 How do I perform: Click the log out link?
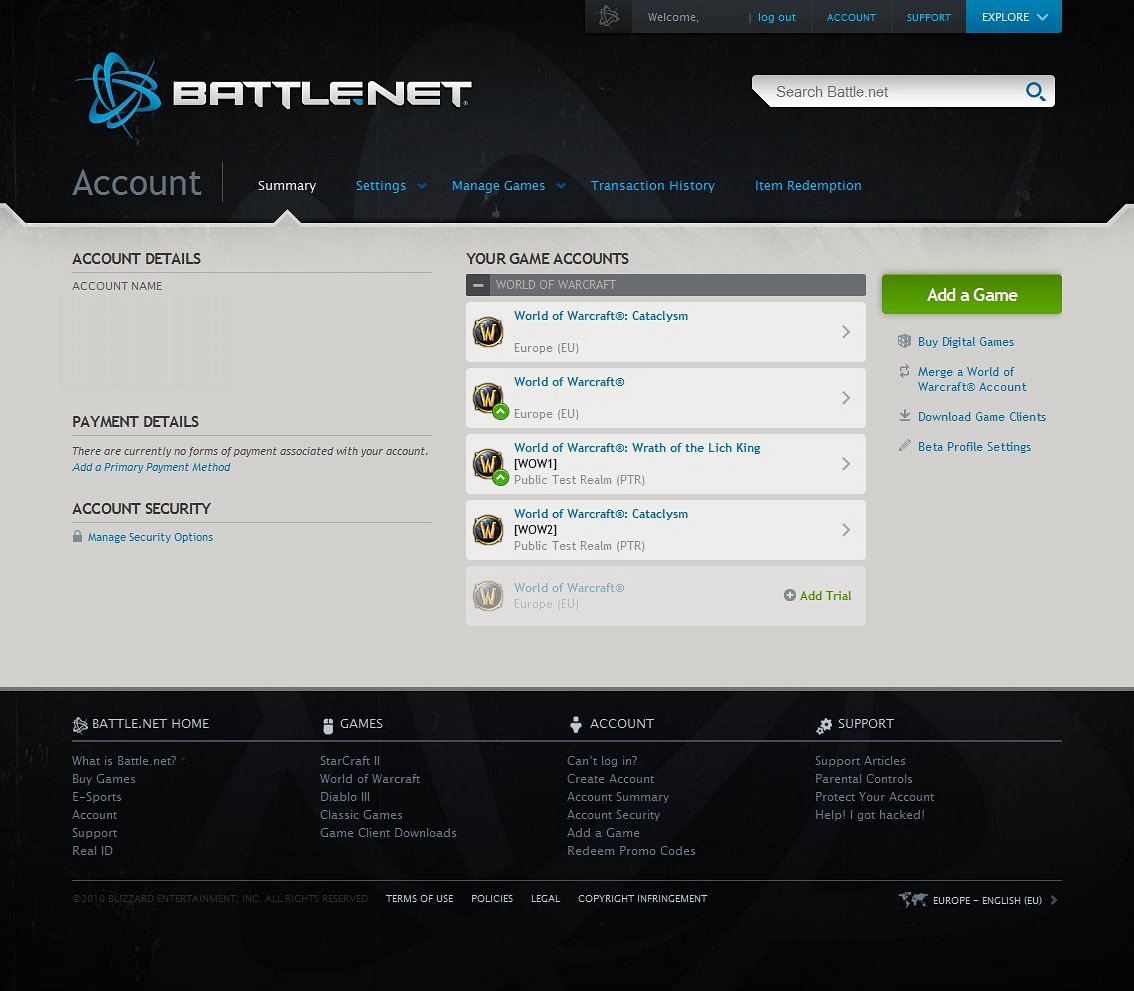(x=777, y=17)
